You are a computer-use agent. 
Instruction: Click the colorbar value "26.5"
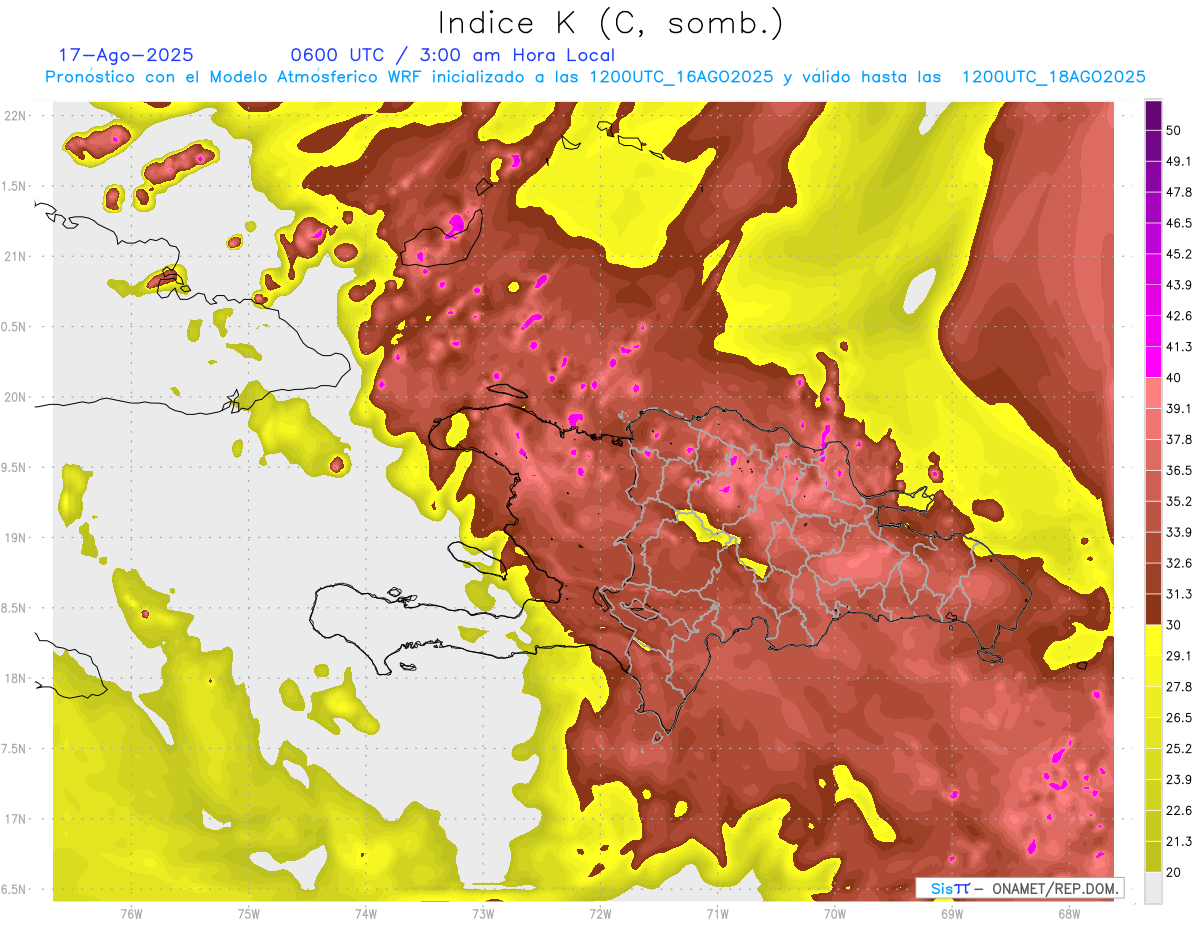(1179, 718)
